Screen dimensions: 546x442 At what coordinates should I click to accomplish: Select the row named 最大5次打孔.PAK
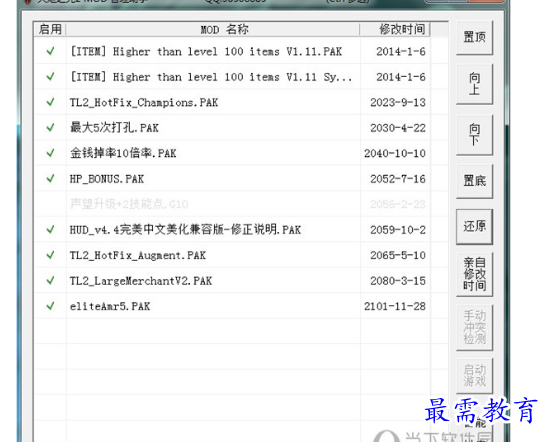coord(114,128)
